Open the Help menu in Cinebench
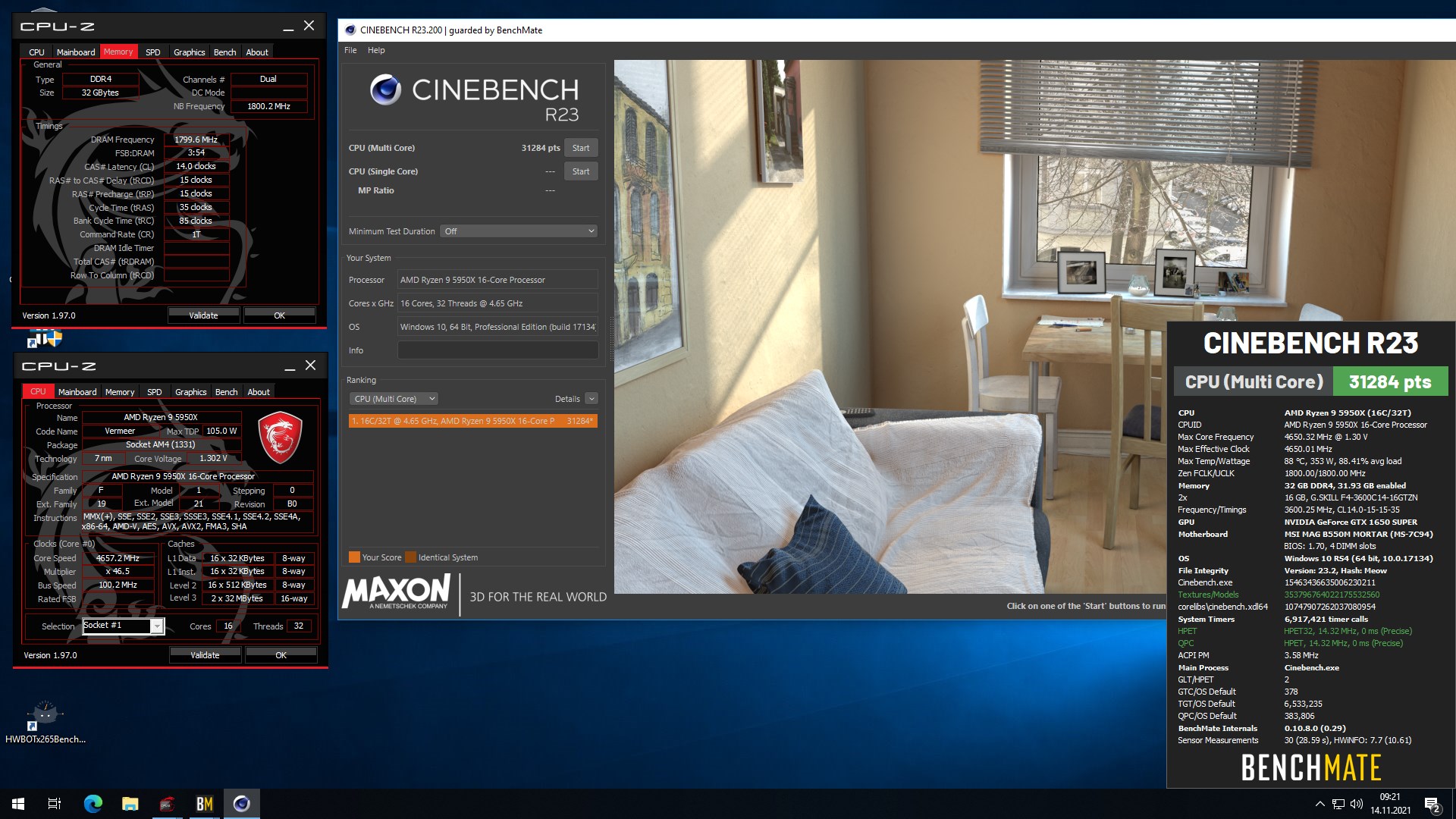This screenshot has height=819, width=1456. (x=376, y=50)
